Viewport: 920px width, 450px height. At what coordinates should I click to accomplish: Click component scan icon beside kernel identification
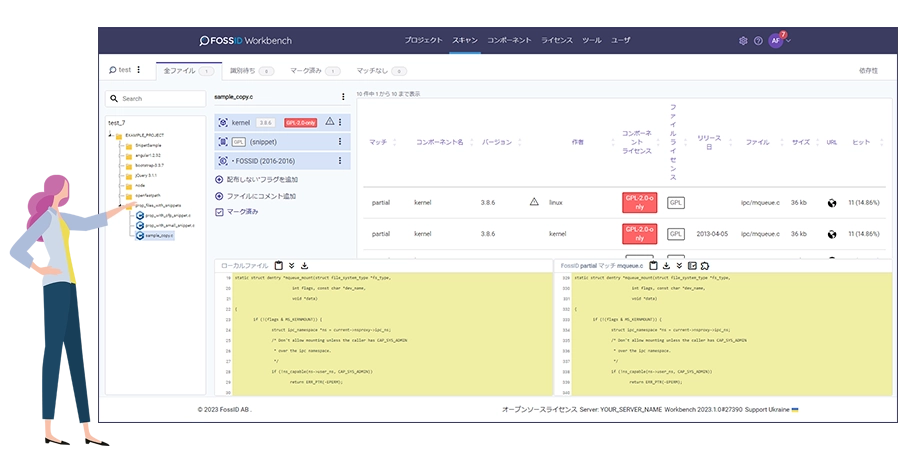coord(223,122)
